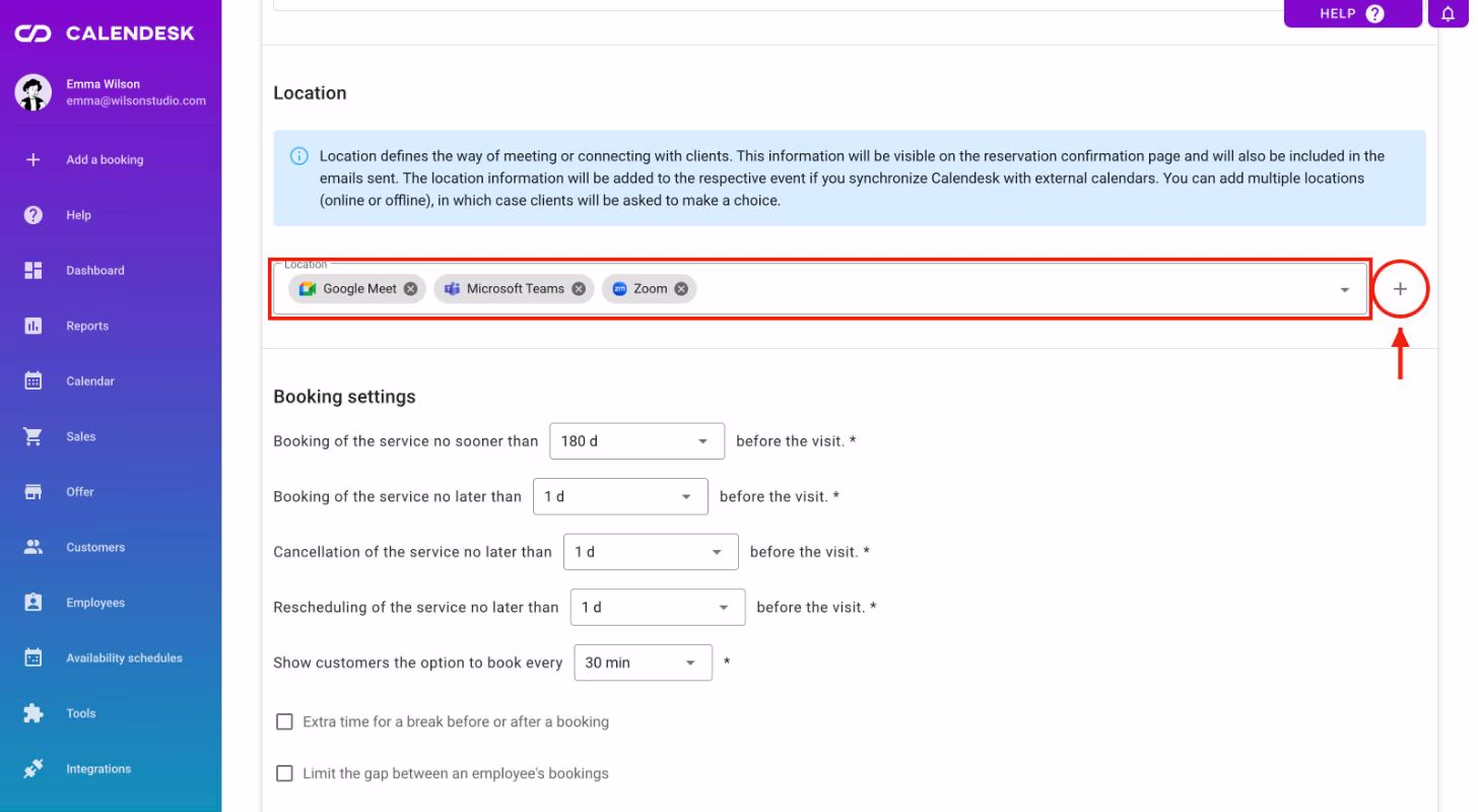Remove the Google Meet location chip
The image size is (1478, 812).
(410, 289)
